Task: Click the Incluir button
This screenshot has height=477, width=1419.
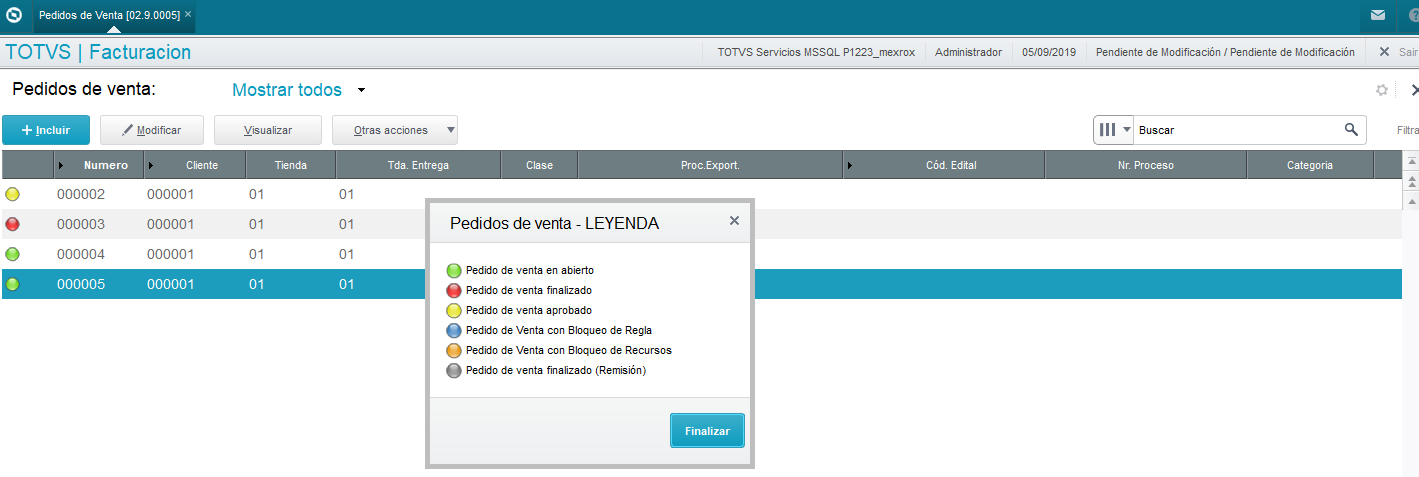Action: pyautogui.click(x=46, y=130)
